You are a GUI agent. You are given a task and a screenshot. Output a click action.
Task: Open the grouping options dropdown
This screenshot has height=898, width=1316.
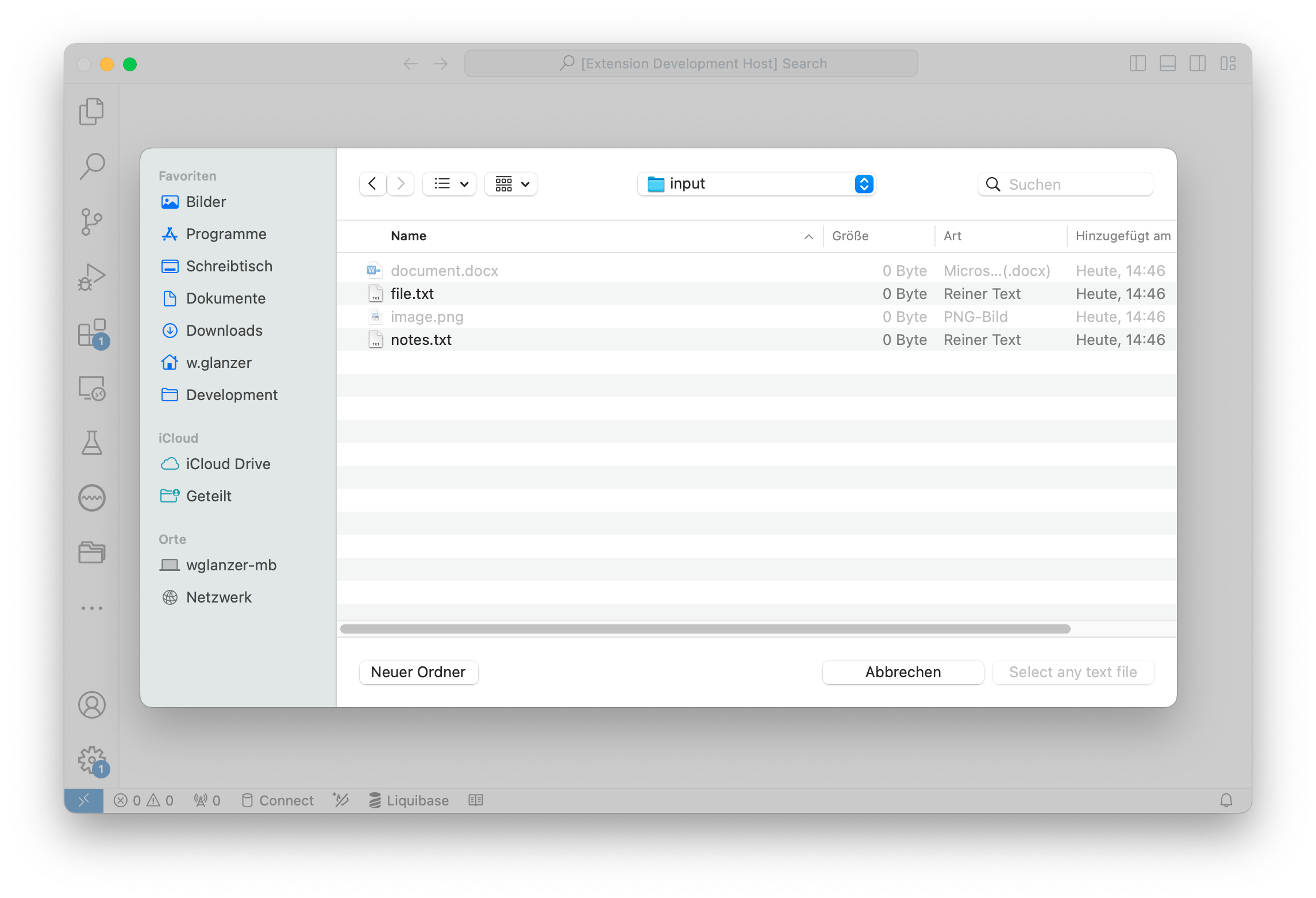click(x=511, y=184)
